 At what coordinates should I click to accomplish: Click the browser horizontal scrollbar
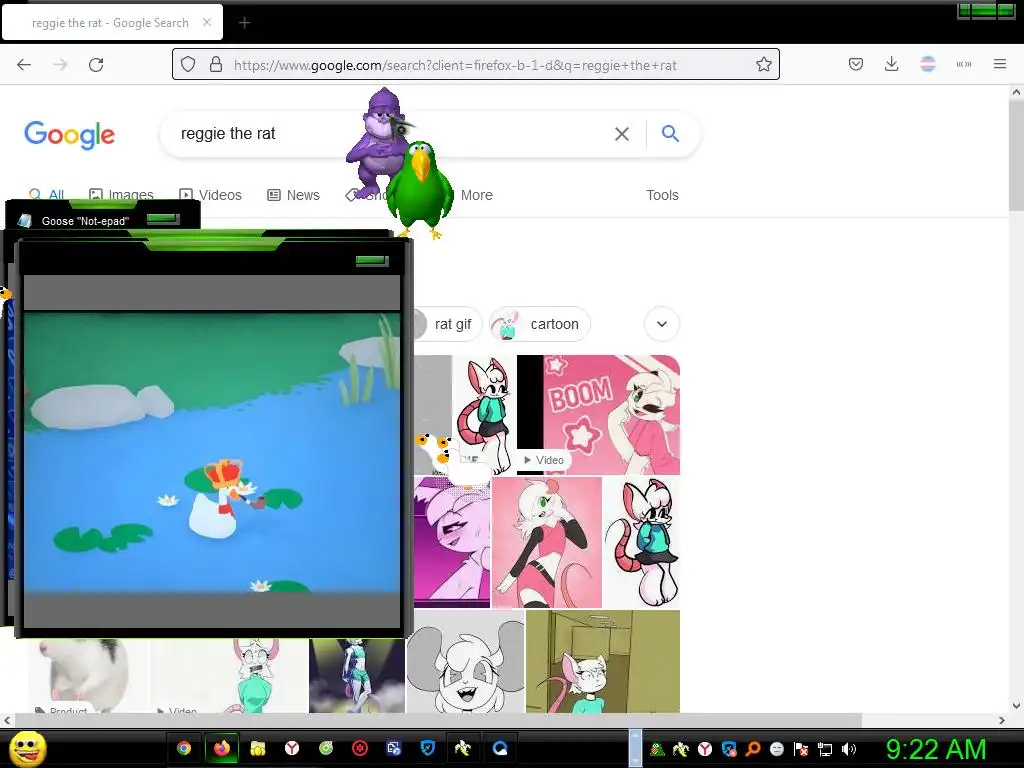point(438,720)
